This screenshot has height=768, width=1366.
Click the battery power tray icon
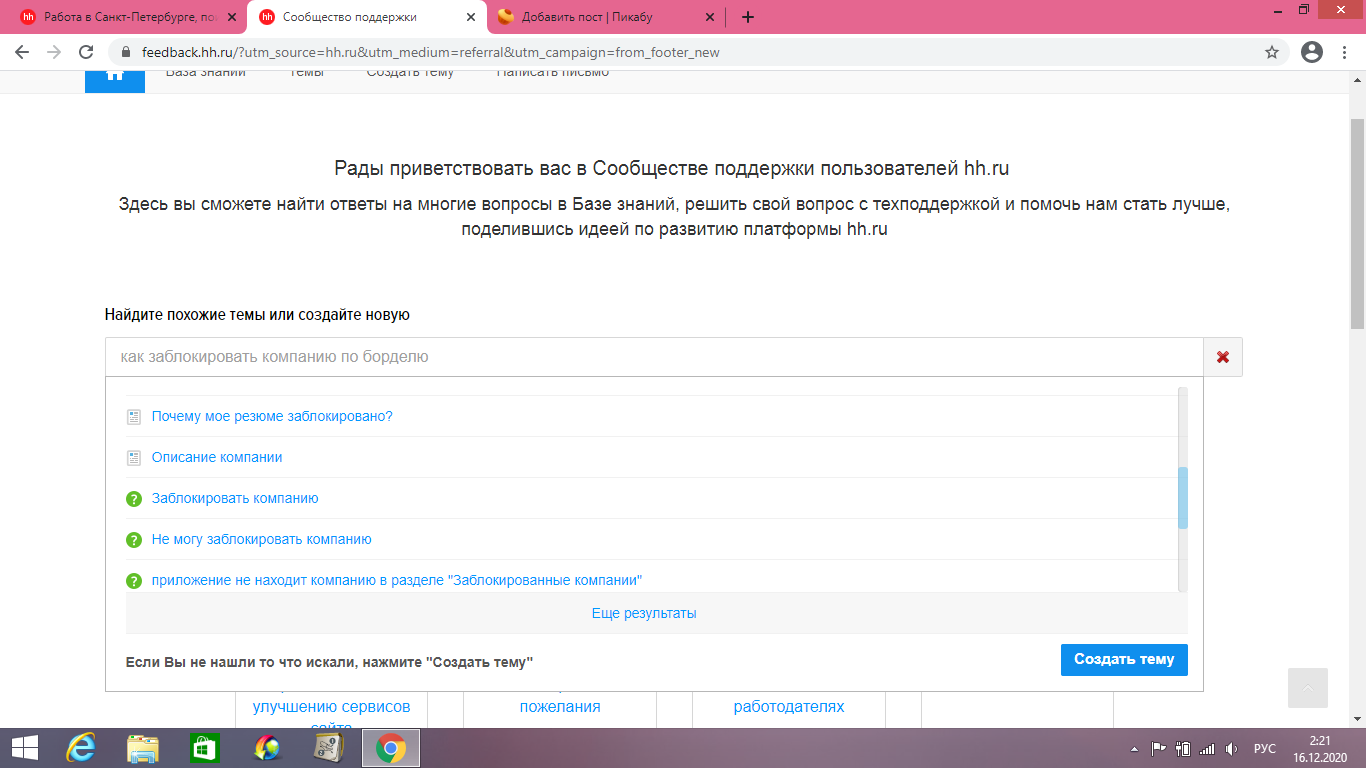tap(1183, 748)
